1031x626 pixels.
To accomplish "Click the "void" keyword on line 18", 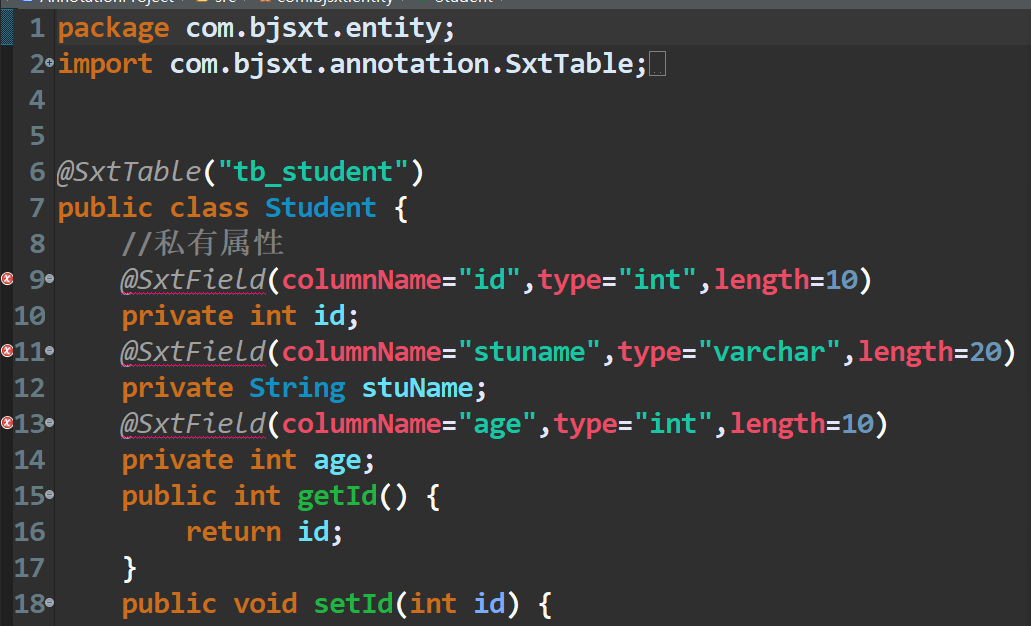I will [266, 603].
